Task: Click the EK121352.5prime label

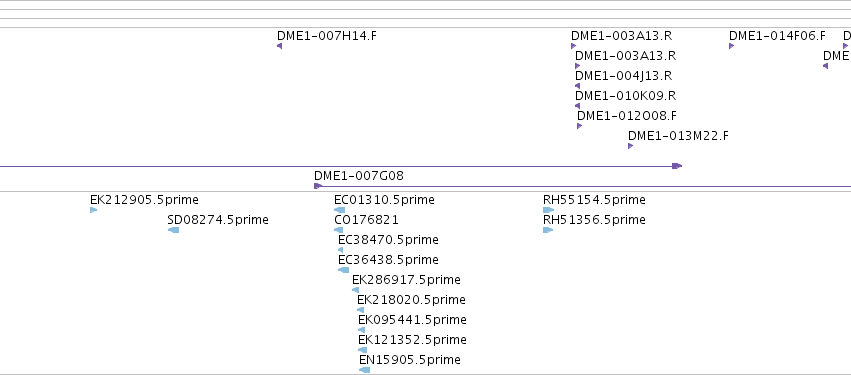Action: (x=412, y=340)
